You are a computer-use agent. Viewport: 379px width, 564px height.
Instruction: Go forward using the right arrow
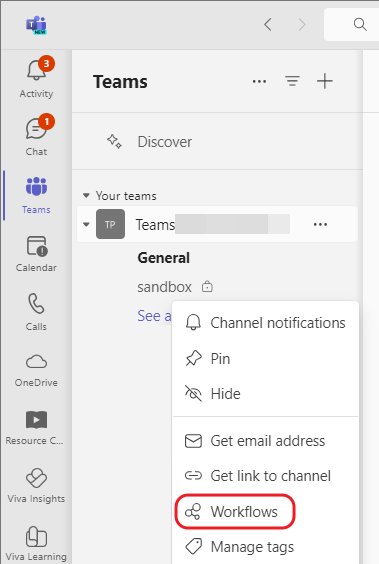tap(302, 24)
